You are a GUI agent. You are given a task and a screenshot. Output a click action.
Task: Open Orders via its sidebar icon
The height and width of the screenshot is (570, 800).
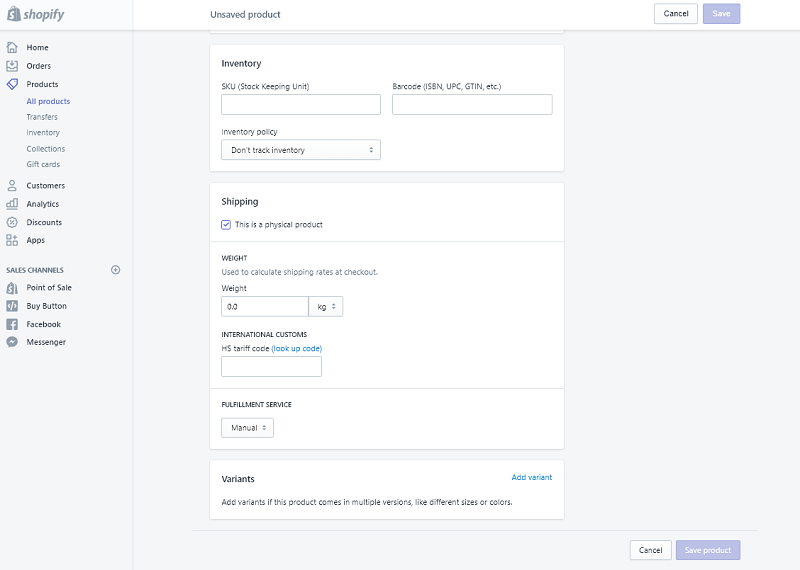[x=12, y=66]
